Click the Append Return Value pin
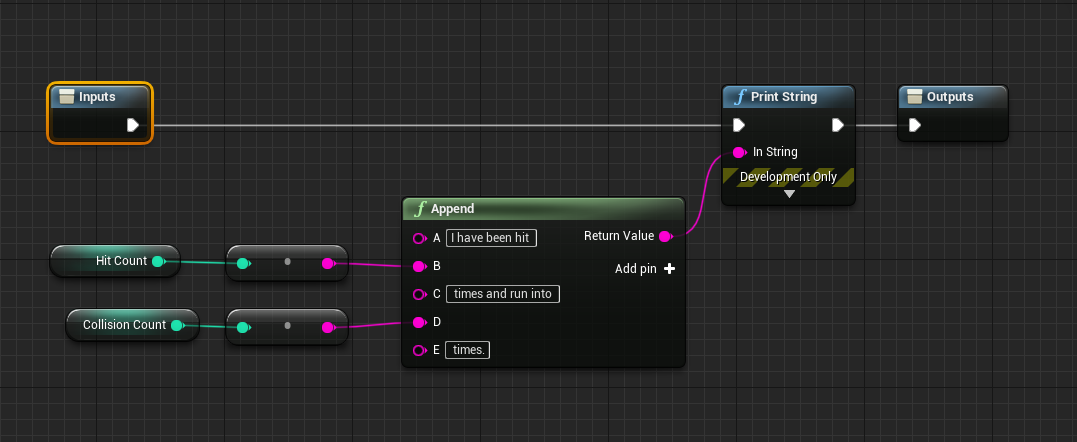 click(665, 237)
